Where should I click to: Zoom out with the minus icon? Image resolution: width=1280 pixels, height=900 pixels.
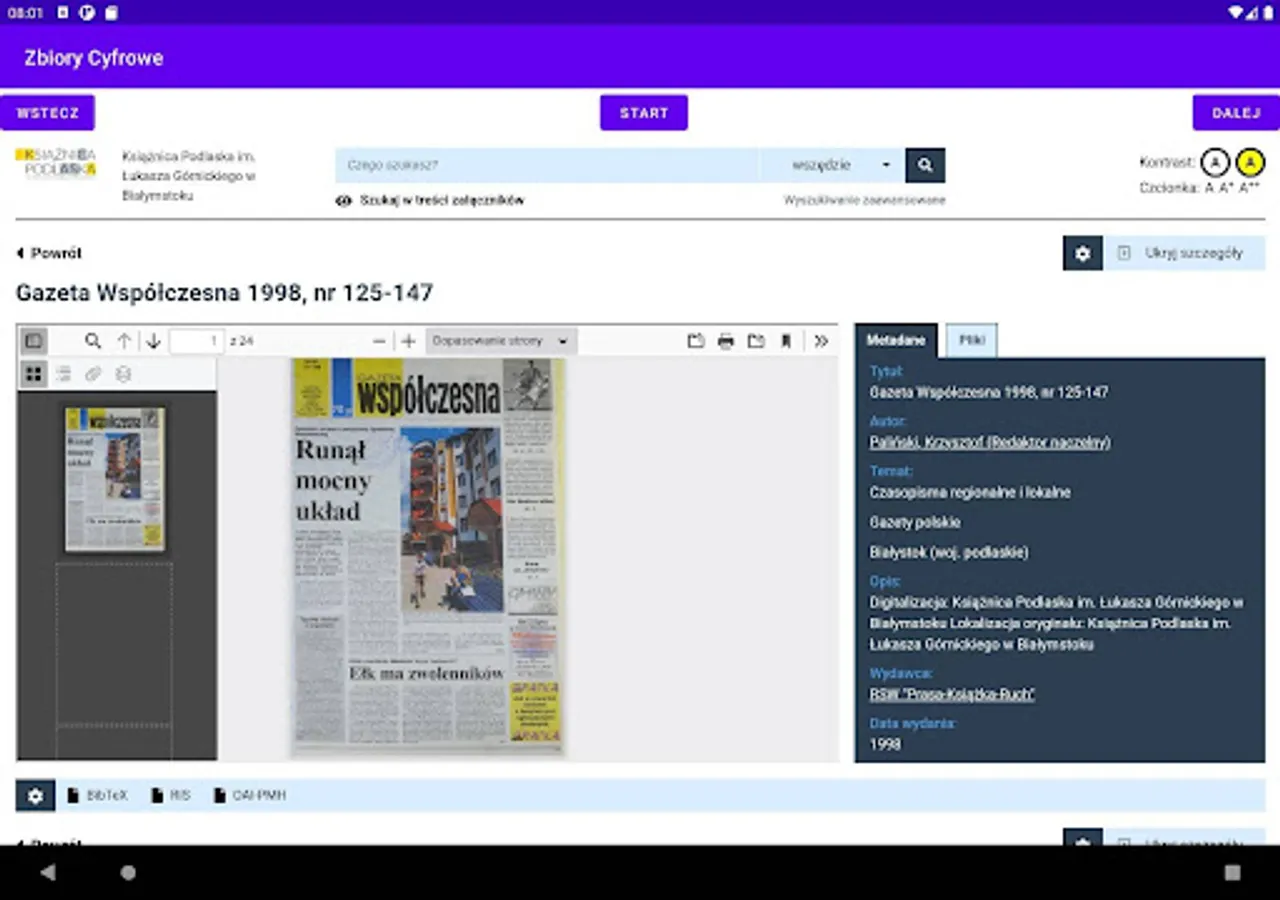pos(379,341)
